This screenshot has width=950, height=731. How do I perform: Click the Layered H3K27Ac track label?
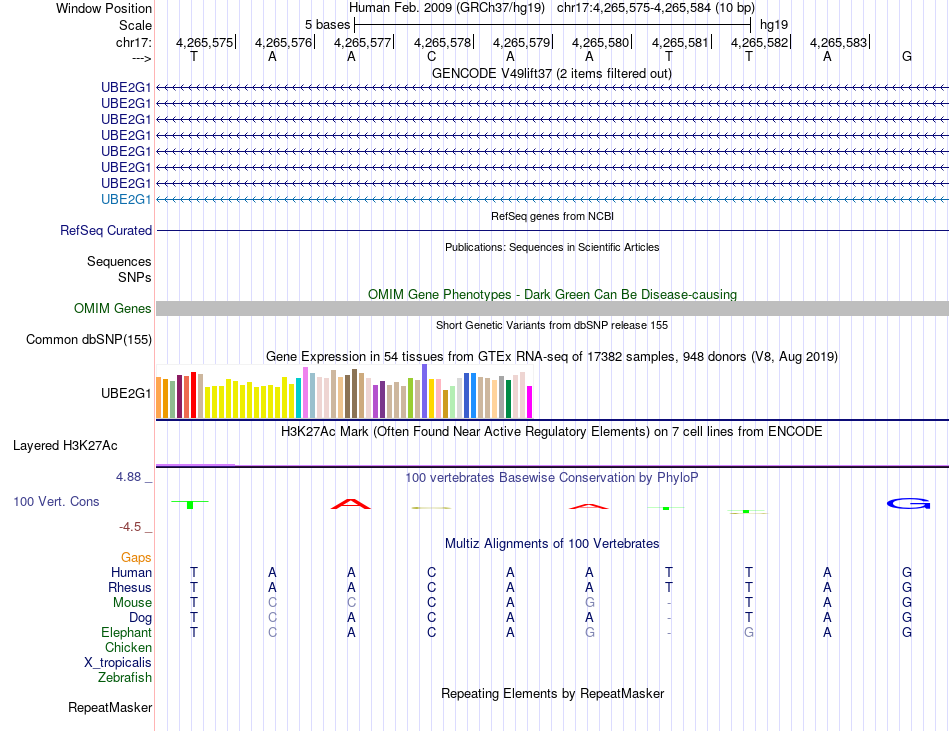pos(65,446)
